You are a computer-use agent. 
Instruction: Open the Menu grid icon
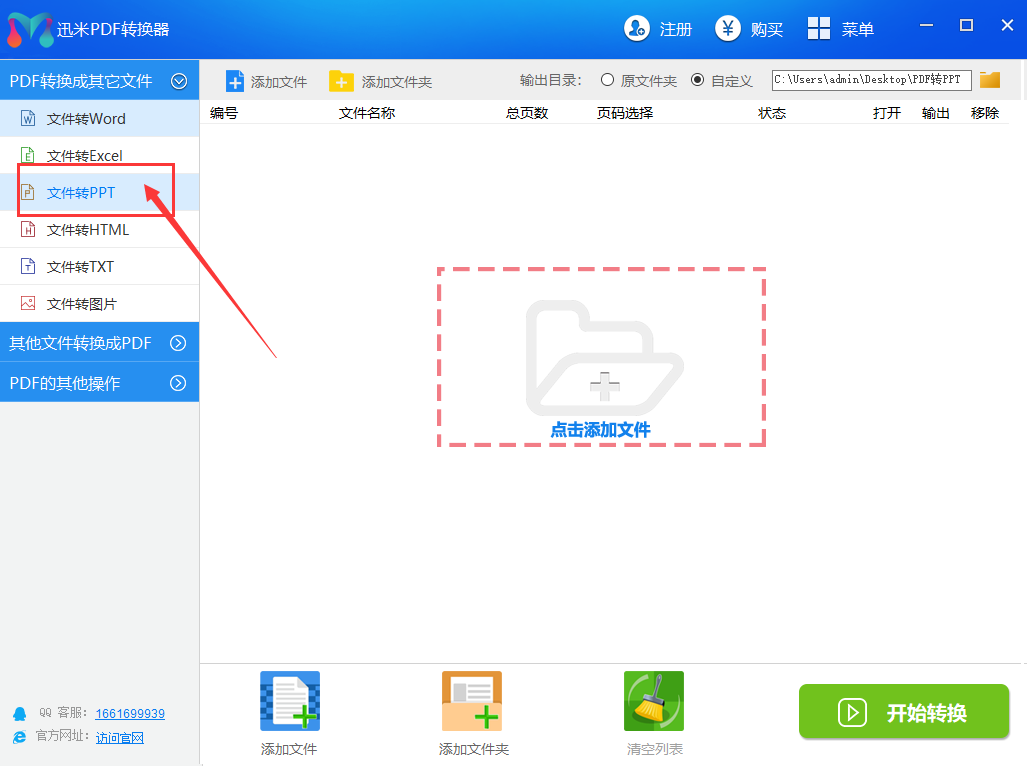819,29
